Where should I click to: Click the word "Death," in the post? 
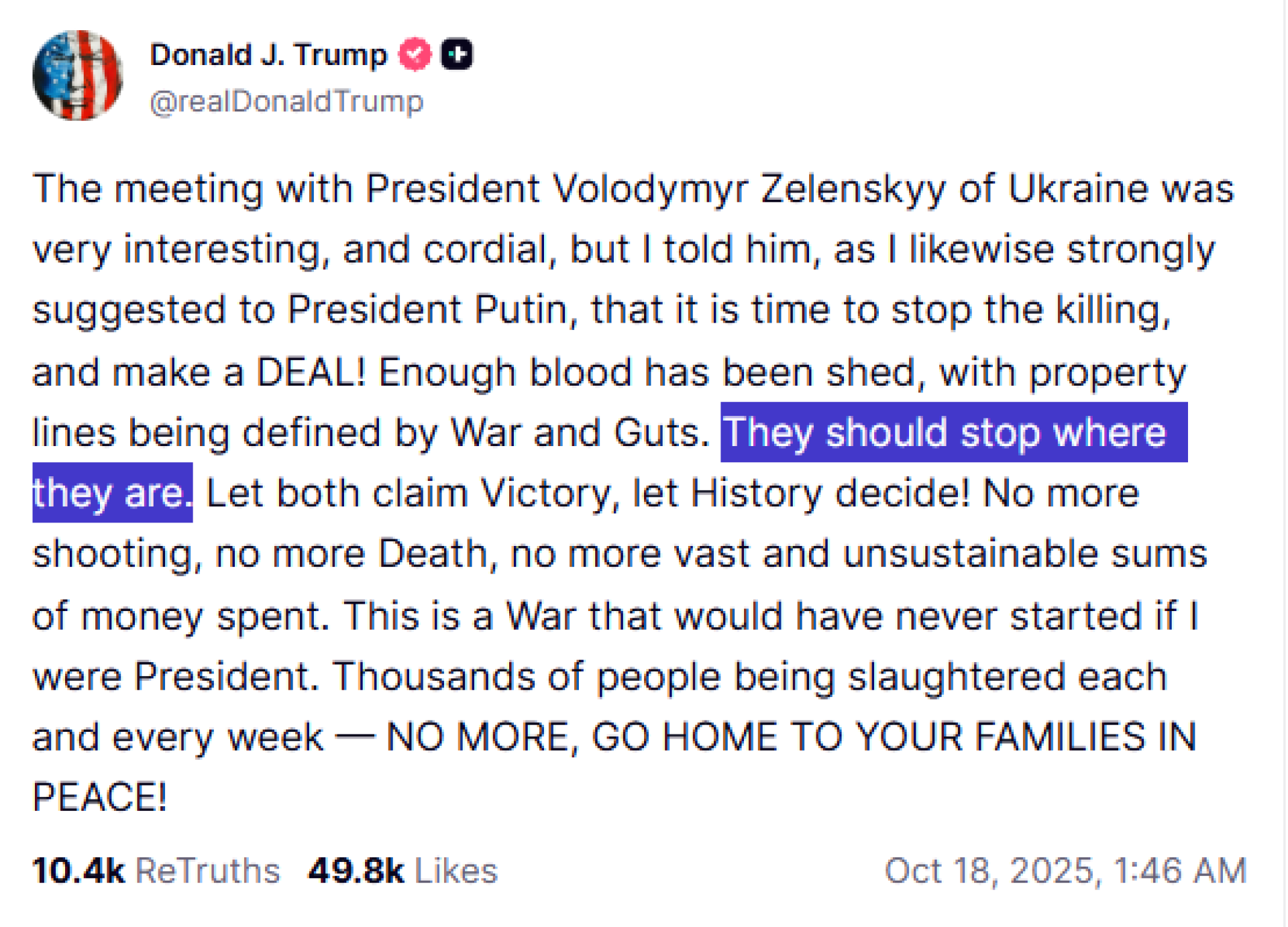click(437, 554)
